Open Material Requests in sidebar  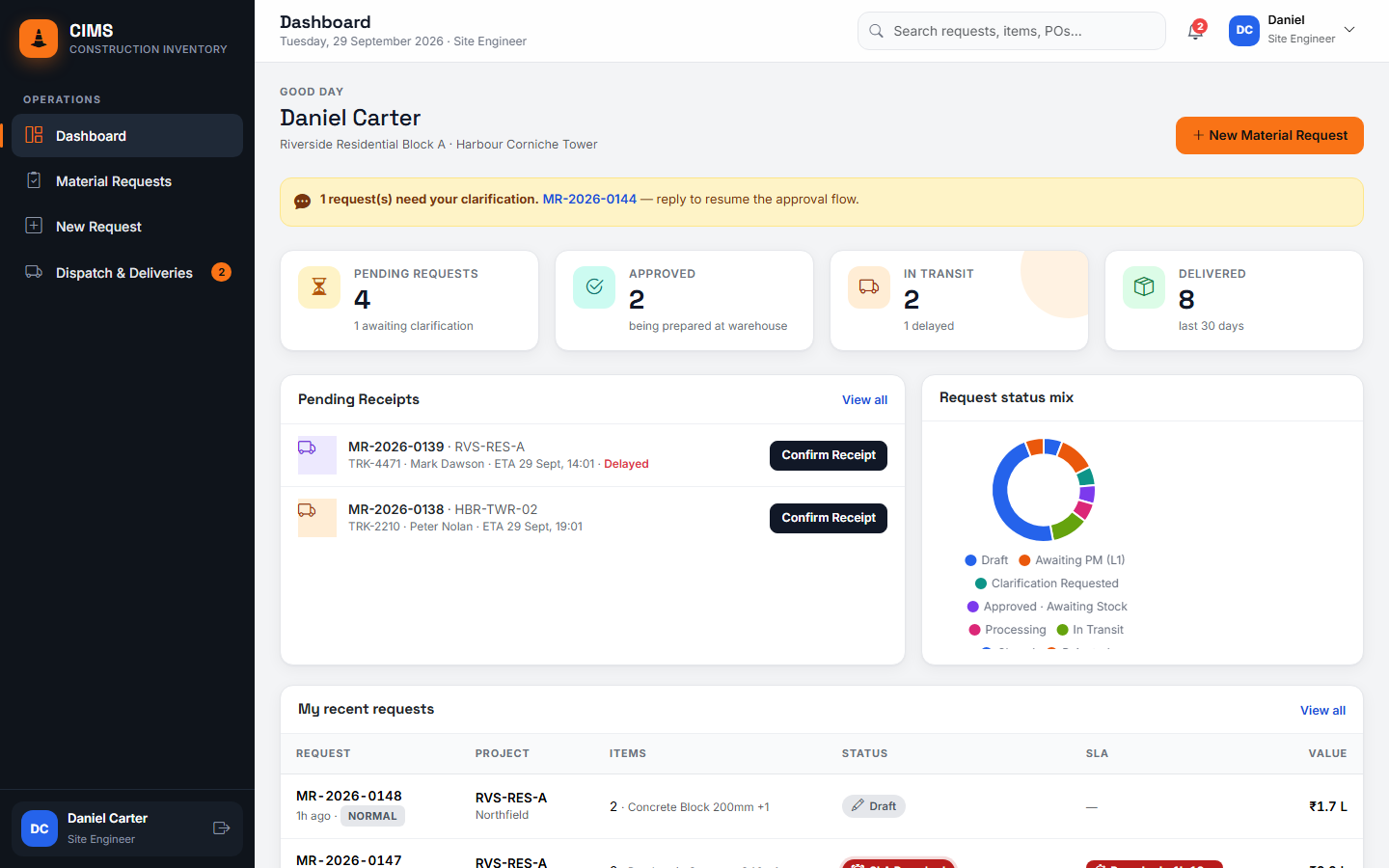tap(127, 181)
